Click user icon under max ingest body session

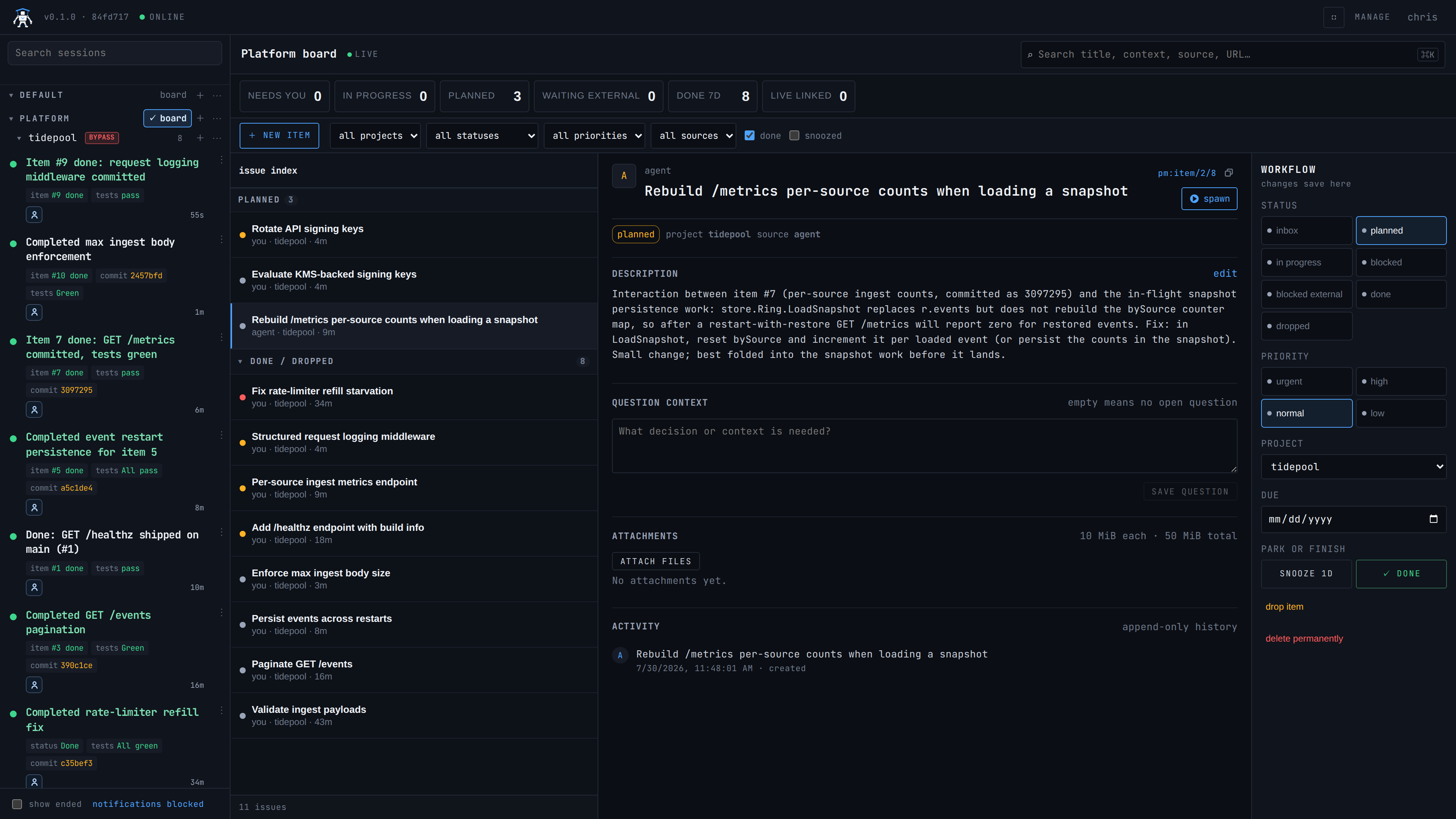click(x=34, y=312)
